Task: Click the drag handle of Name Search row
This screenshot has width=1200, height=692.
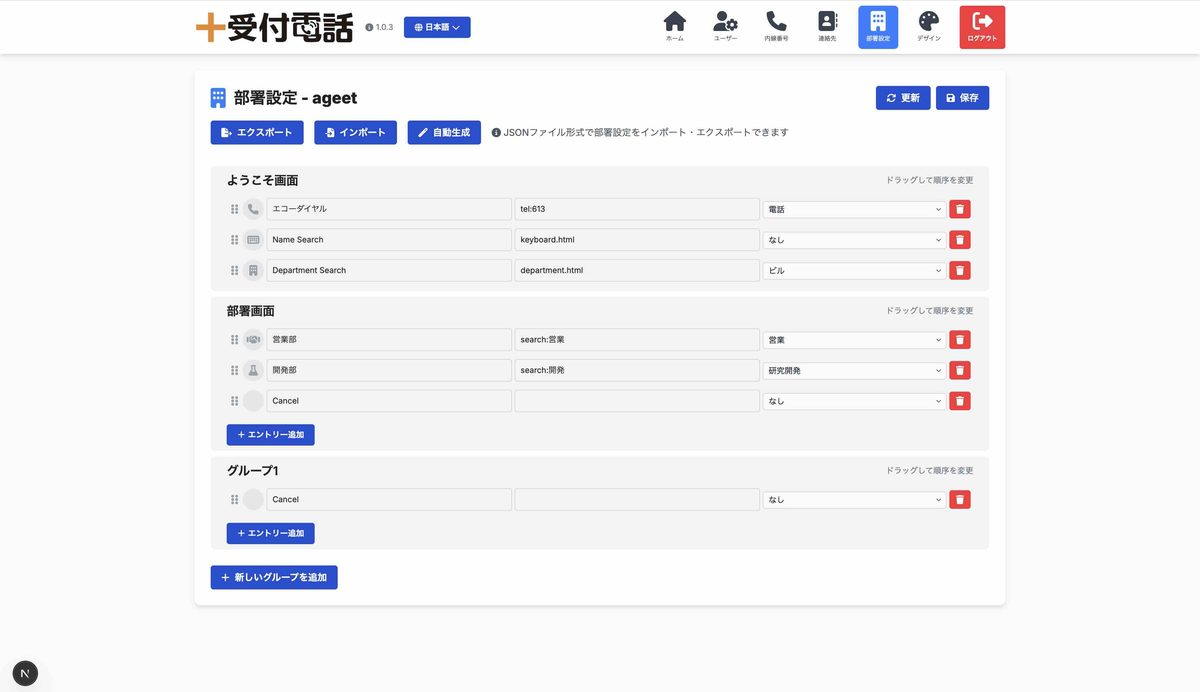Action: (x=235, y=240)
